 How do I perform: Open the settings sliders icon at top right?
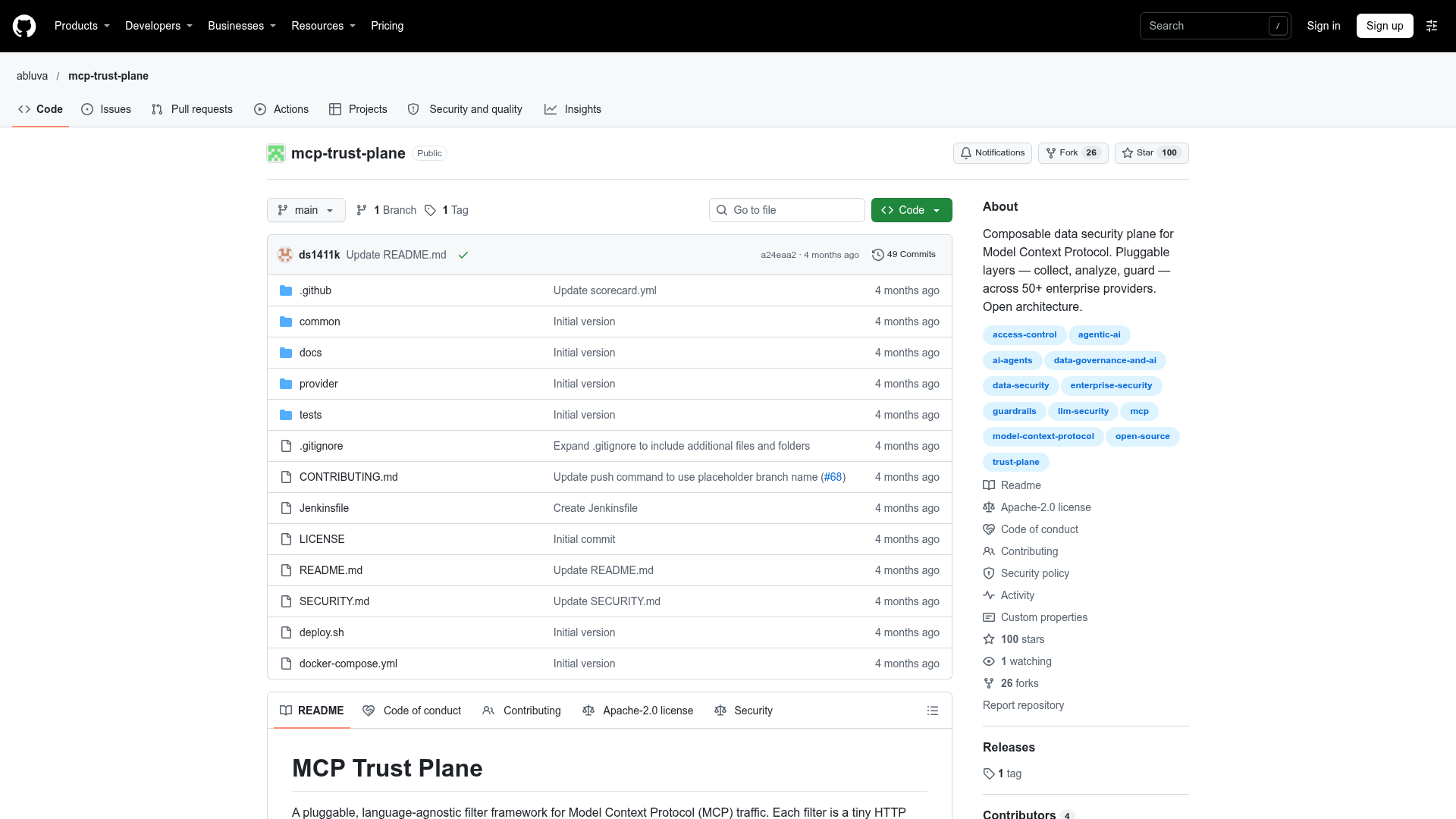tap(1432, 26)
